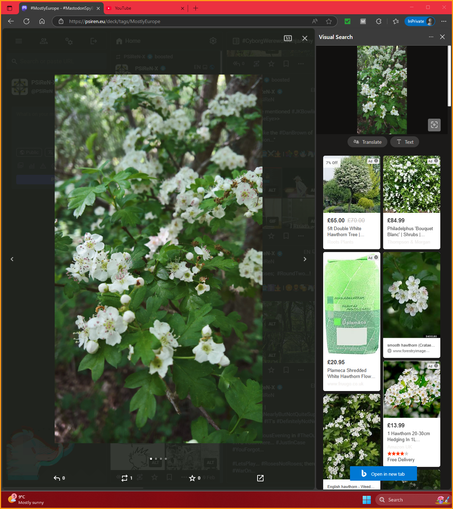This screenshot has width=453, height=509.
Task: Click the Text button in Visual Search
Action: (405, 142)
